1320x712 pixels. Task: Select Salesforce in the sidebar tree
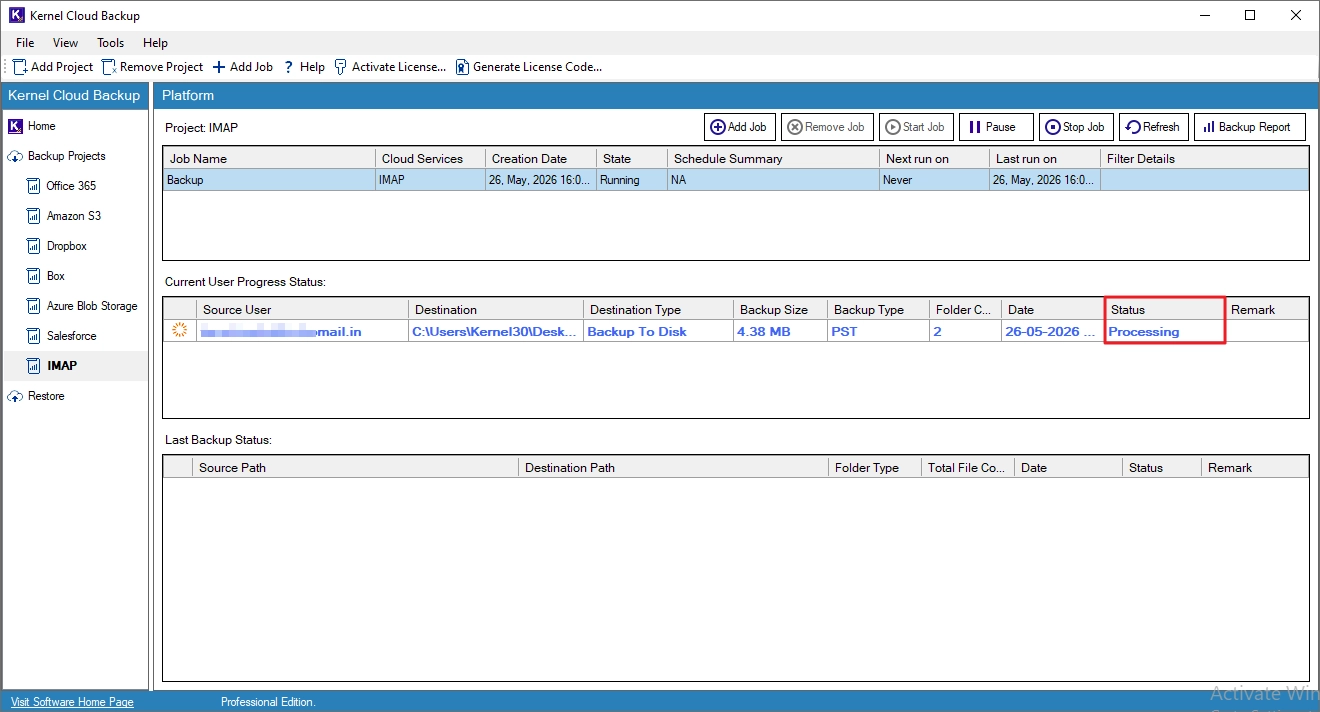(x=72, y=336)
